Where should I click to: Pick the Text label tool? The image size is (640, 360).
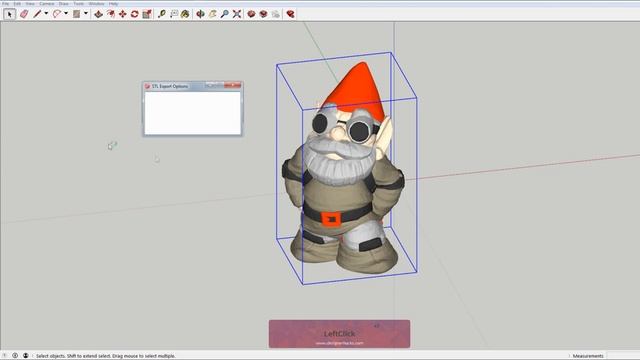pyautogui.click(x=174, y=14)
